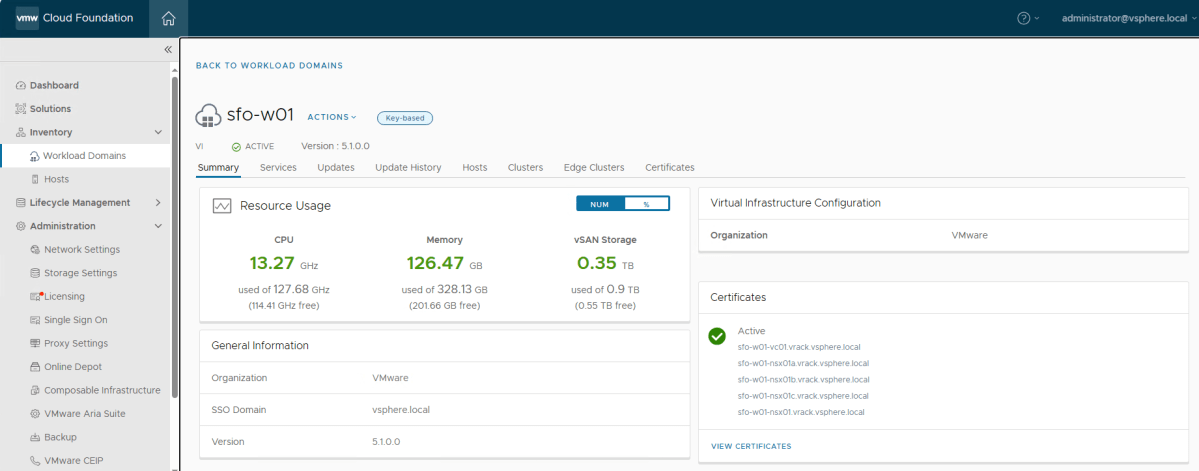
Task: Click the SSO Domain value vsphere.local
Action: (x=401, y=410)
